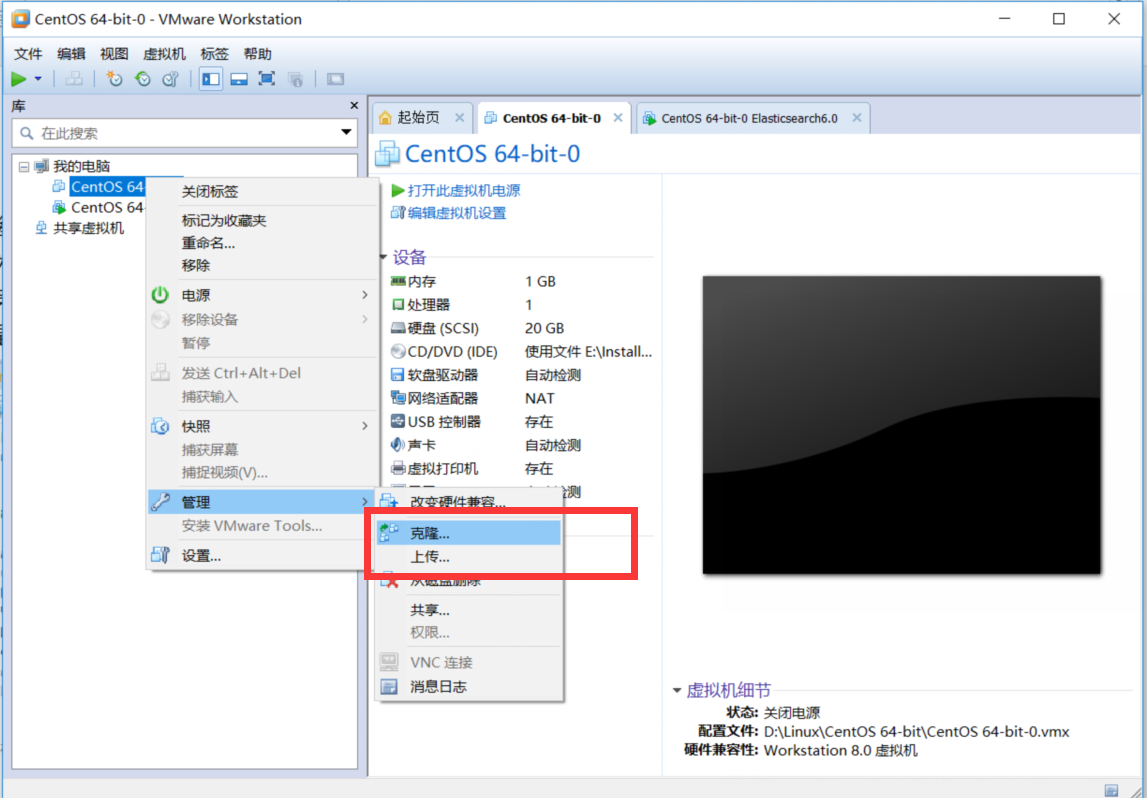
Task: Toggle the library sidebar view icon
Action: [x=210, y=79]
